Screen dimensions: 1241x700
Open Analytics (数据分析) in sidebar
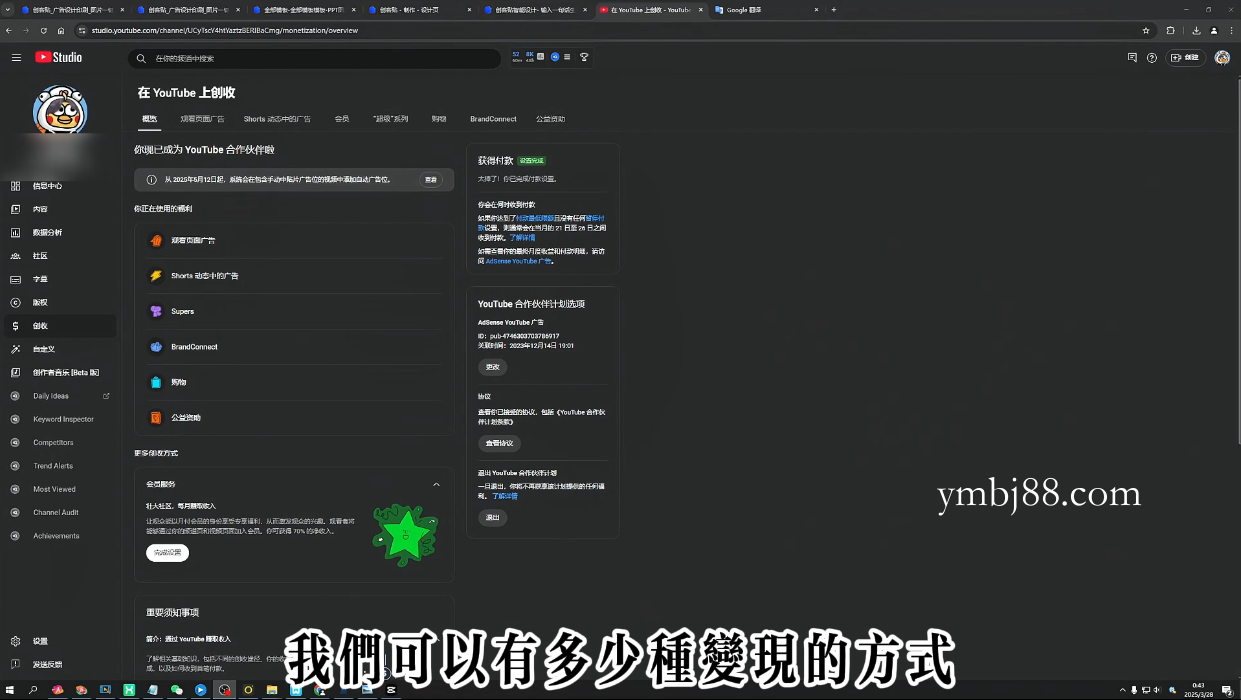click(x=58, y=232)
